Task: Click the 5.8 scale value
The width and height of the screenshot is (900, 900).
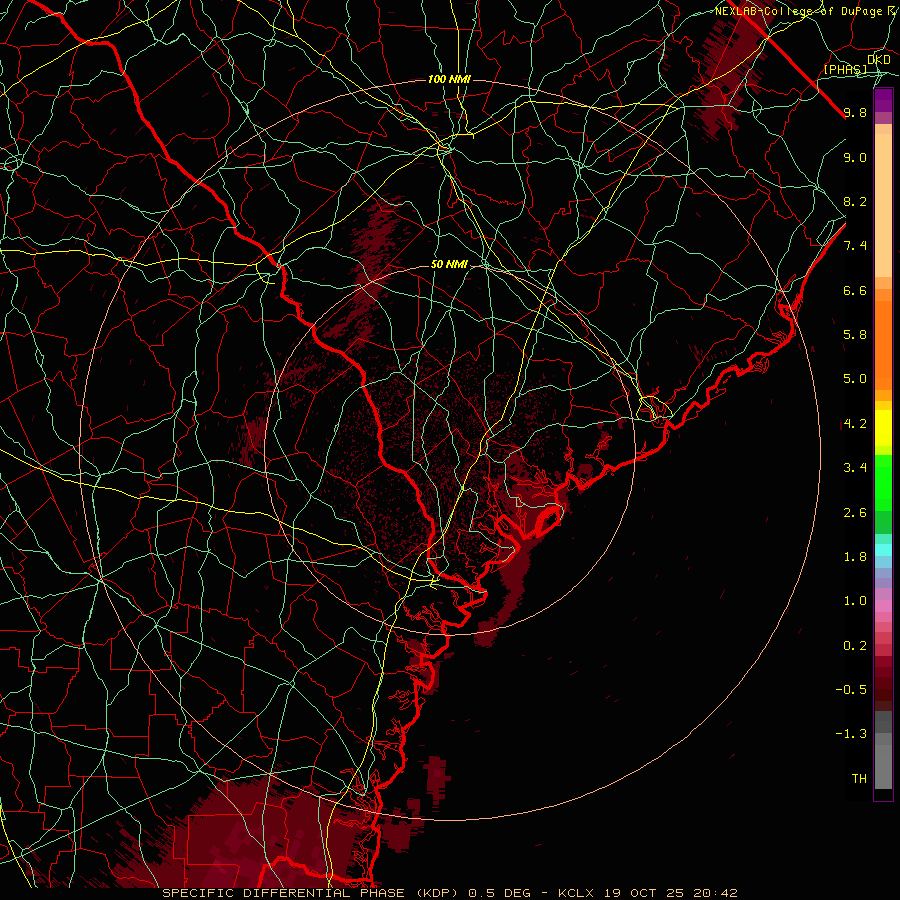Action: 855,335
